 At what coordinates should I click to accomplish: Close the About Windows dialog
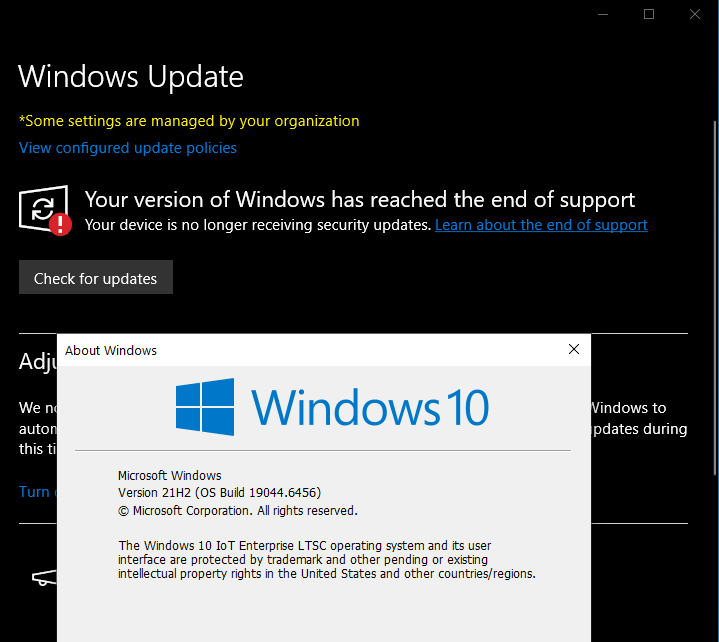click(x=574, y=349)
